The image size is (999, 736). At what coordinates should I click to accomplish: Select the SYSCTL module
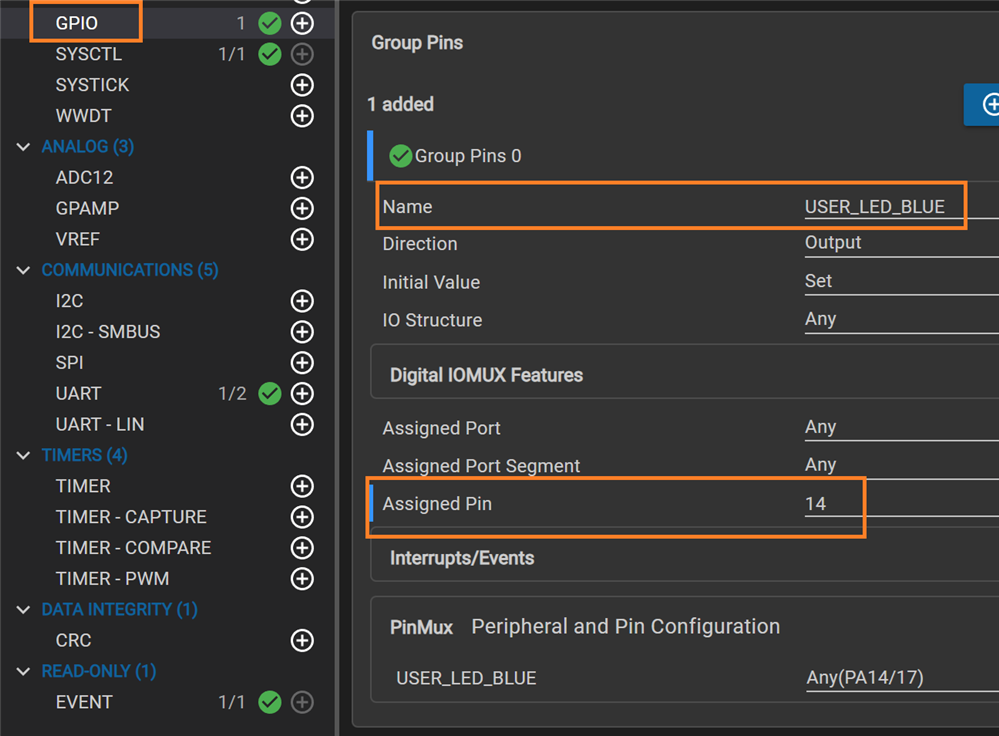point(89,54)
